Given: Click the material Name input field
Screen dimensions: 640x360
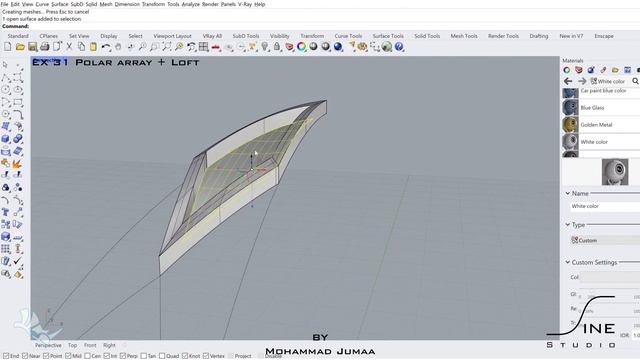Looking at the screenshot, I should 605,207.
